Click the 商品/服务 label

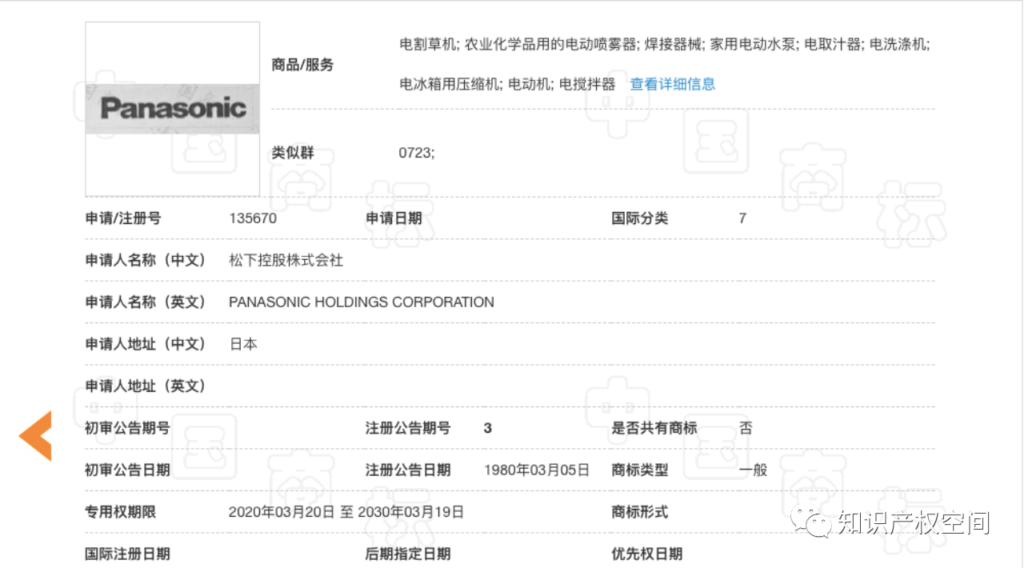click(x=302, y=65)
